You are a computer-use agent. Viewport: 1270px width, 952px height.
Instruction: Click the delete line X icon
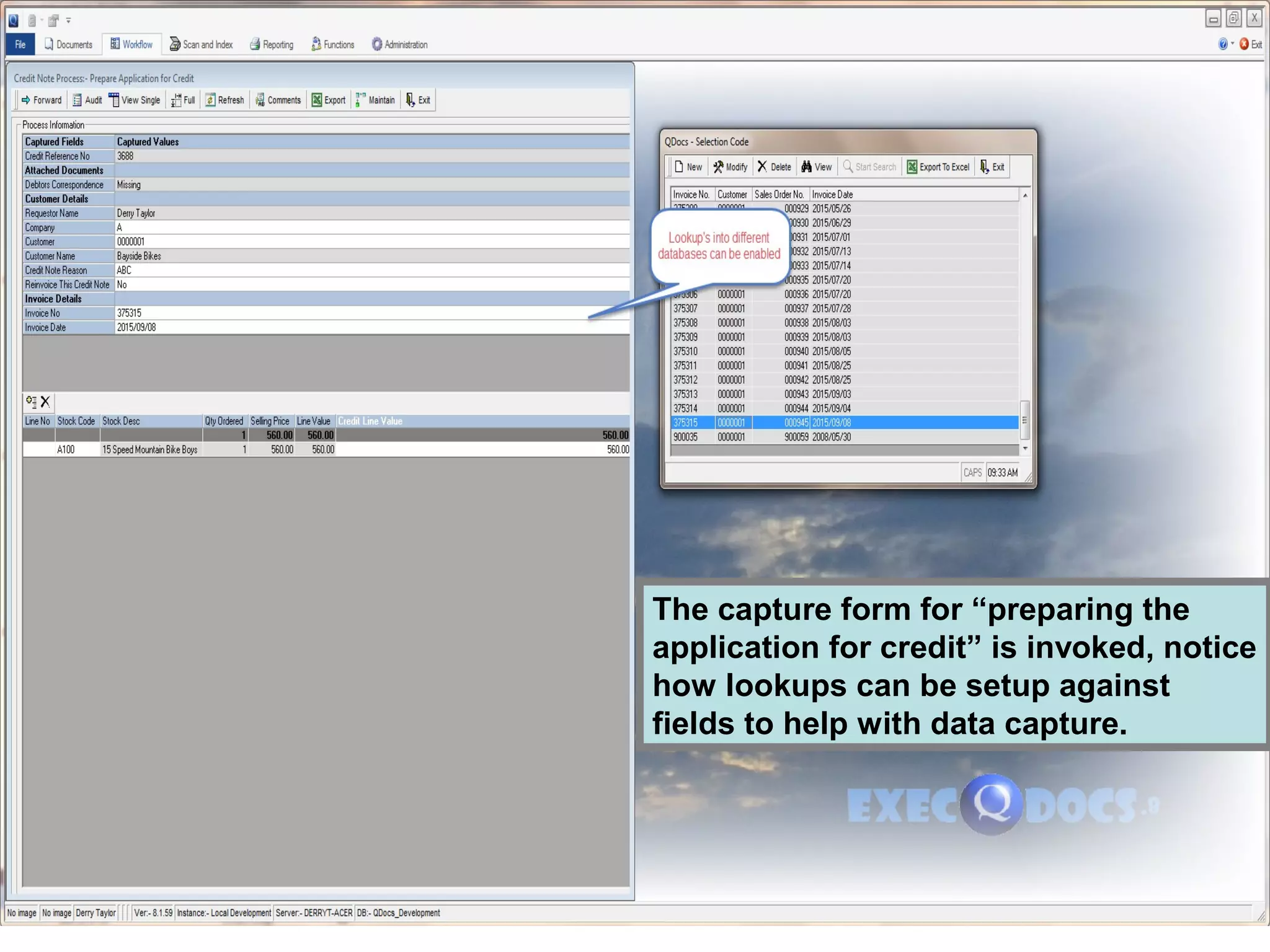(x=45, y=402)
